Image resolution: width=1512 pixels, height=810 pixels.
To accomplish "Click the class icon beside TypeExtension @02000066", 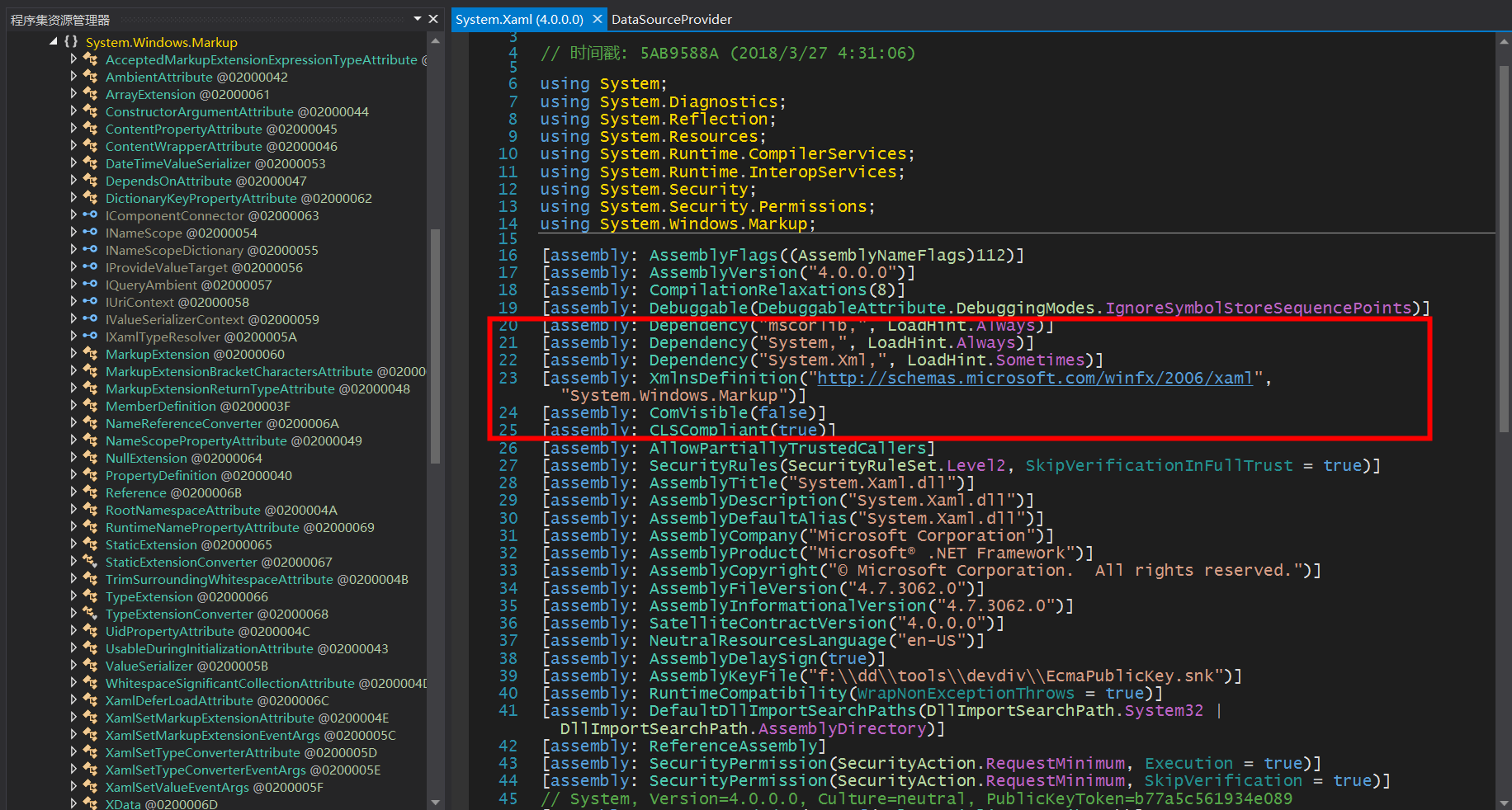I will [90, 596].
